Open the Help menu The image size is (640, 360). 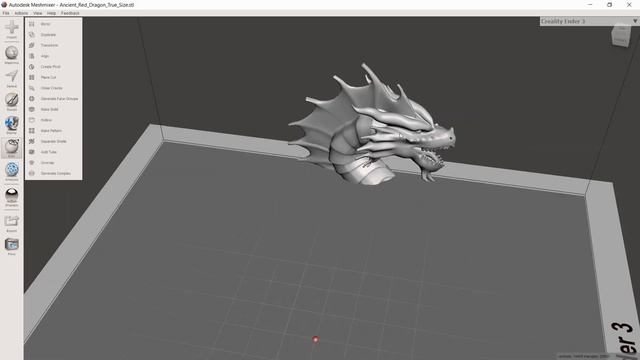(51, 13)
